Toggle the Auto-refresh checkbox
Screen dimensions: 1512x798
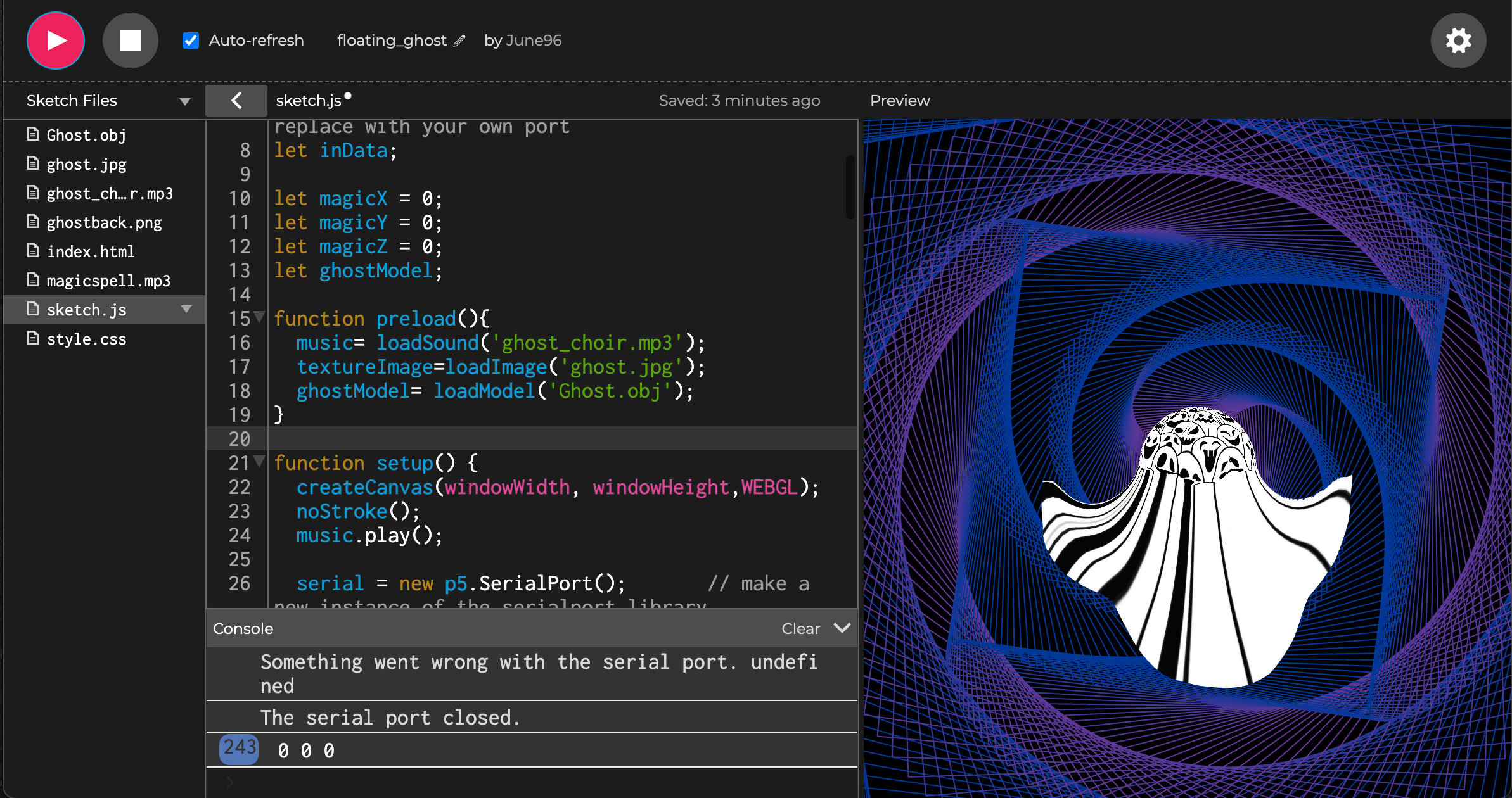[x=191, y=41]
